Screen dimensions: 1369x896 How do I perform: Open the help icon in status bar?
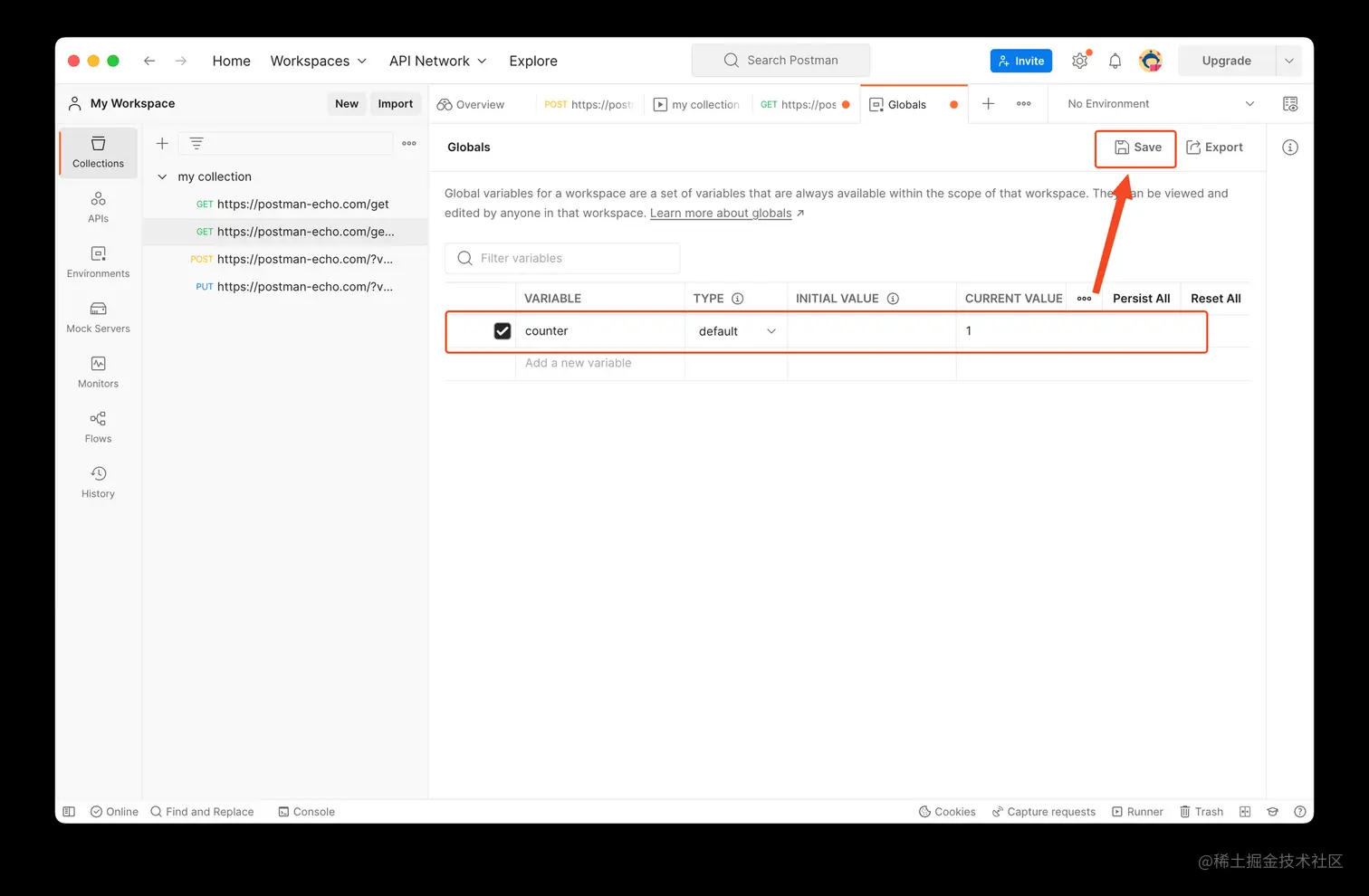(x=1300, y=812)
